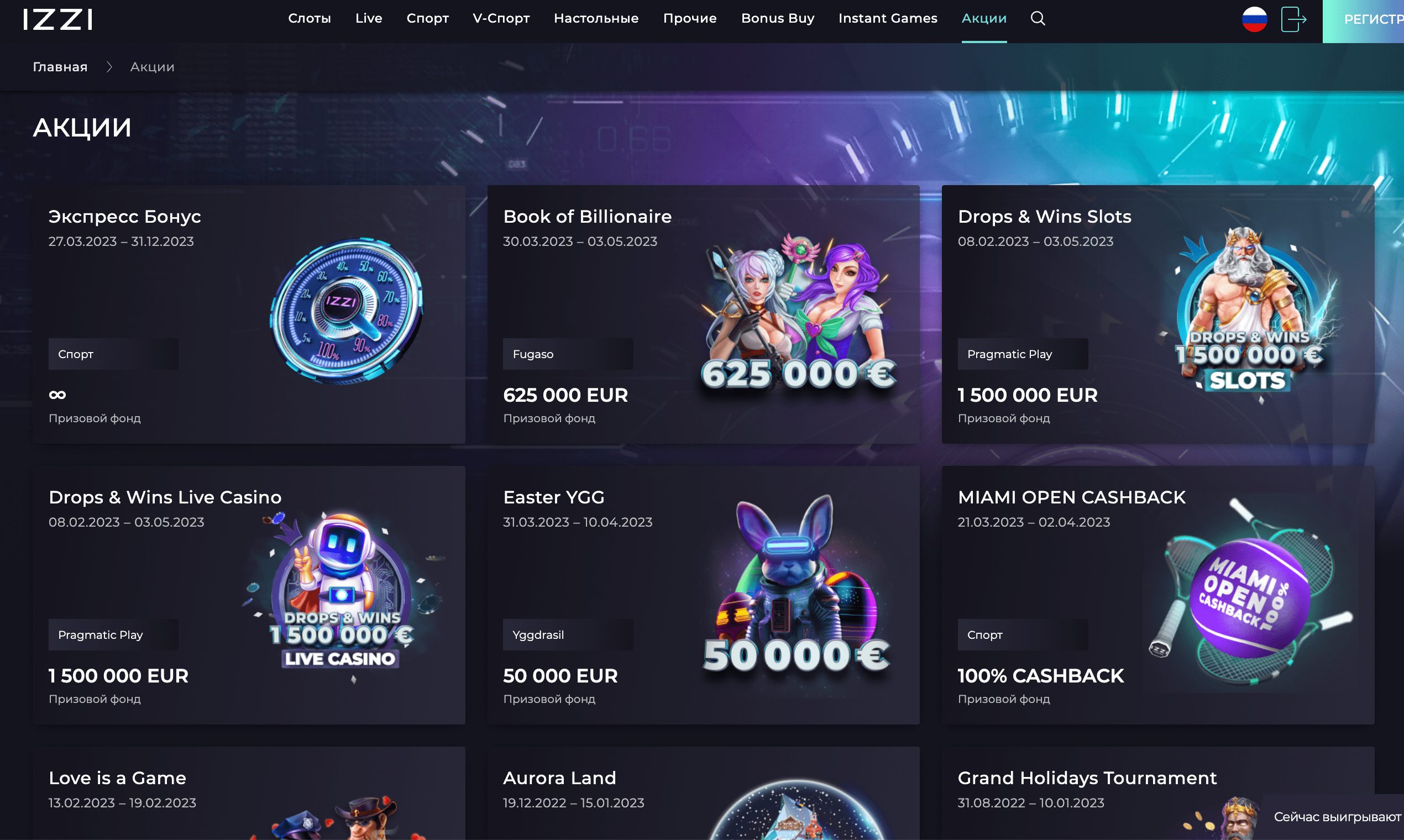This screenshot has width=1404, height=840.
Task: Click the login door arrow icon
Action: (x=1293, y=19)
